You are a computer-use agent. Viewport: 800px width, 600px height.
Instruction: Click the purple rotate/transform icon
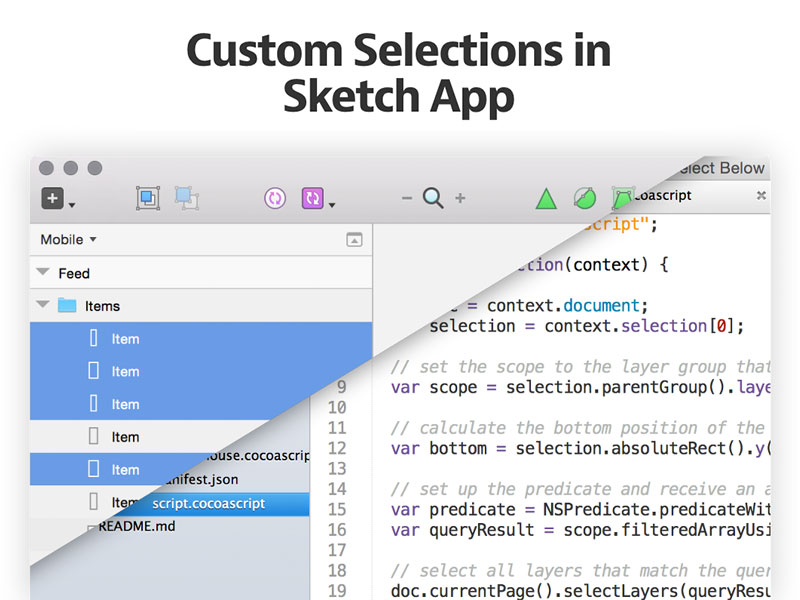(313, 197)
